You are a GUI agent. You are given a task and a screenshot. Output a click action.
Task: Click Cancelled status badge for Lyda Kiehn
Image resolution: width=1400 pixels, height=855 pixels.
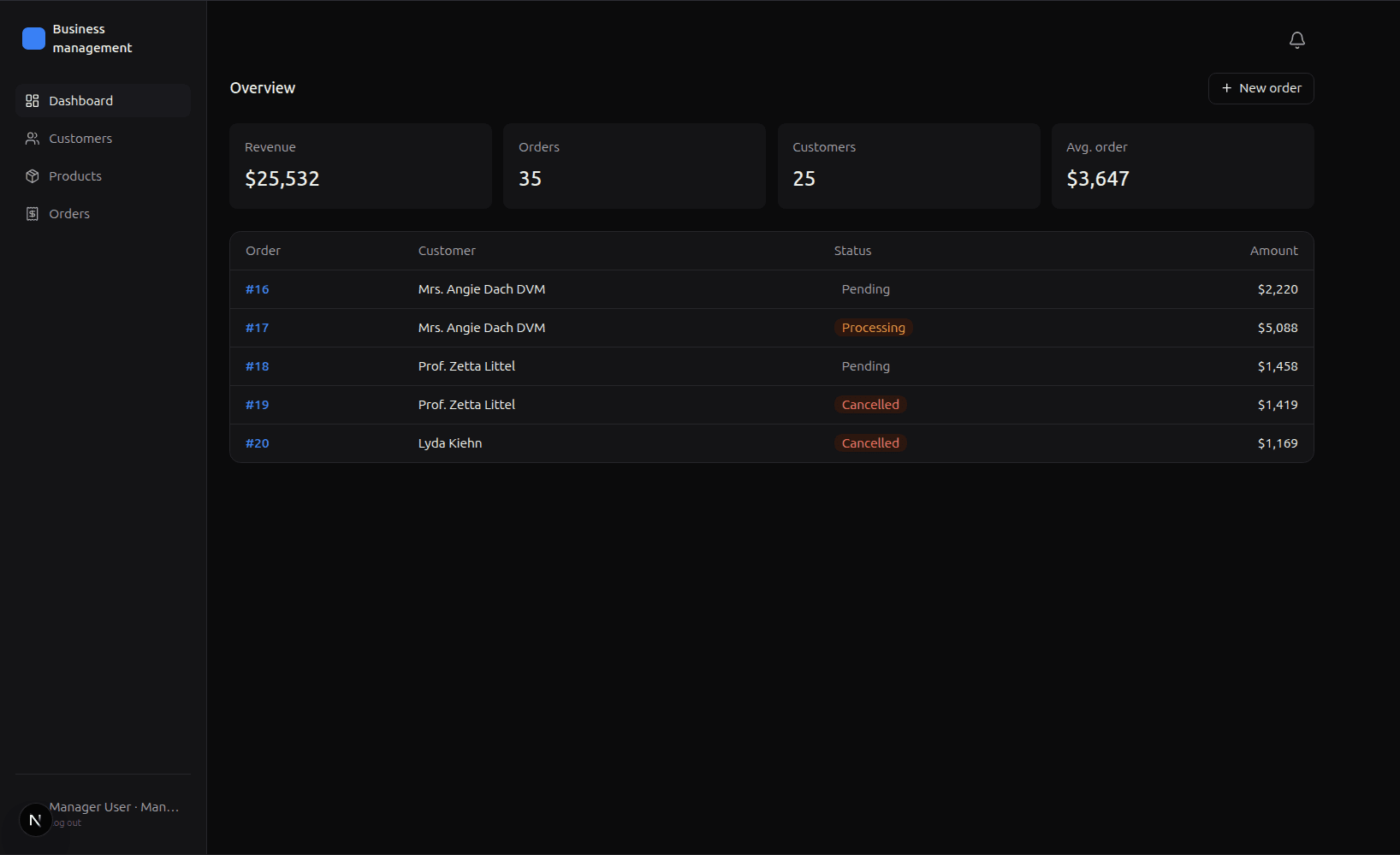[x=870, y=443]
